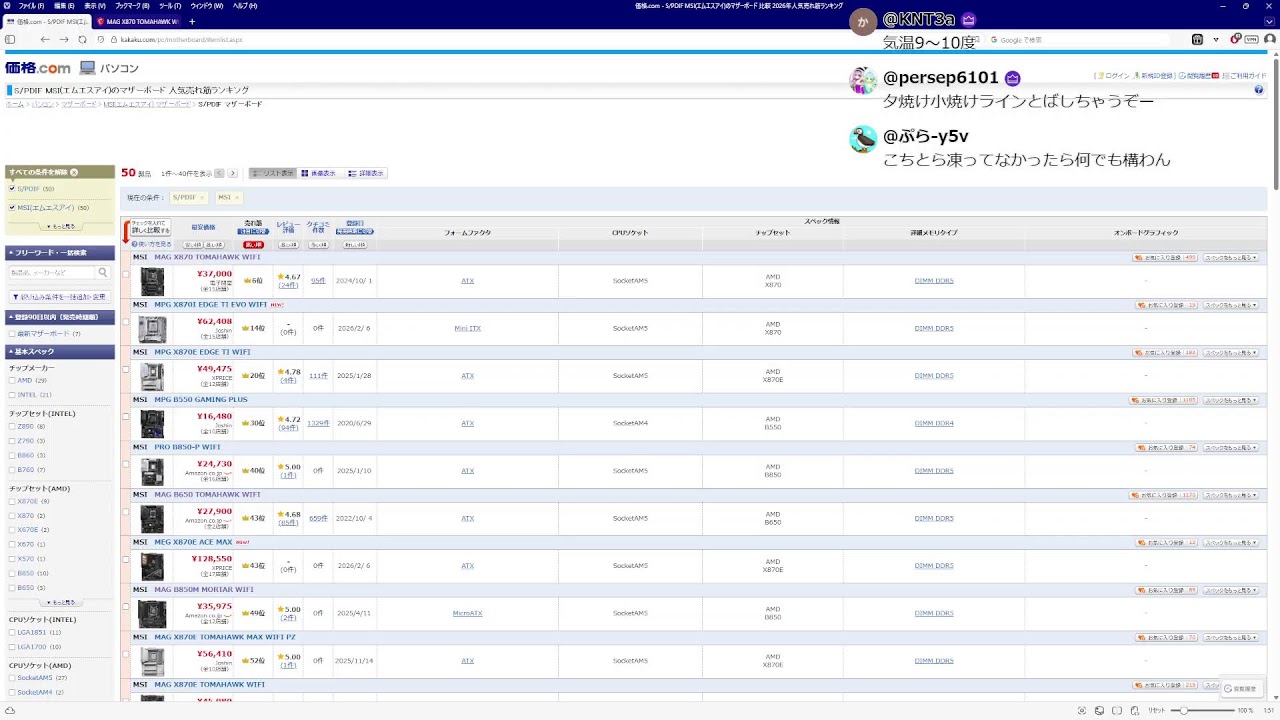Open PRO B850-P WIFI product link
This screenshot has width=1280, height=720.
pyautogui.click(x=187, y=447)
